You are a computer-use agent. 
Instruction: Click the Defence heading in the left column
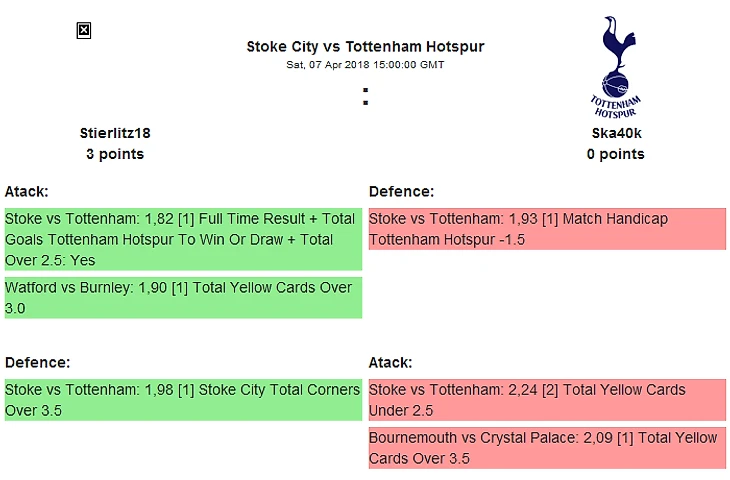pos(37,363)
